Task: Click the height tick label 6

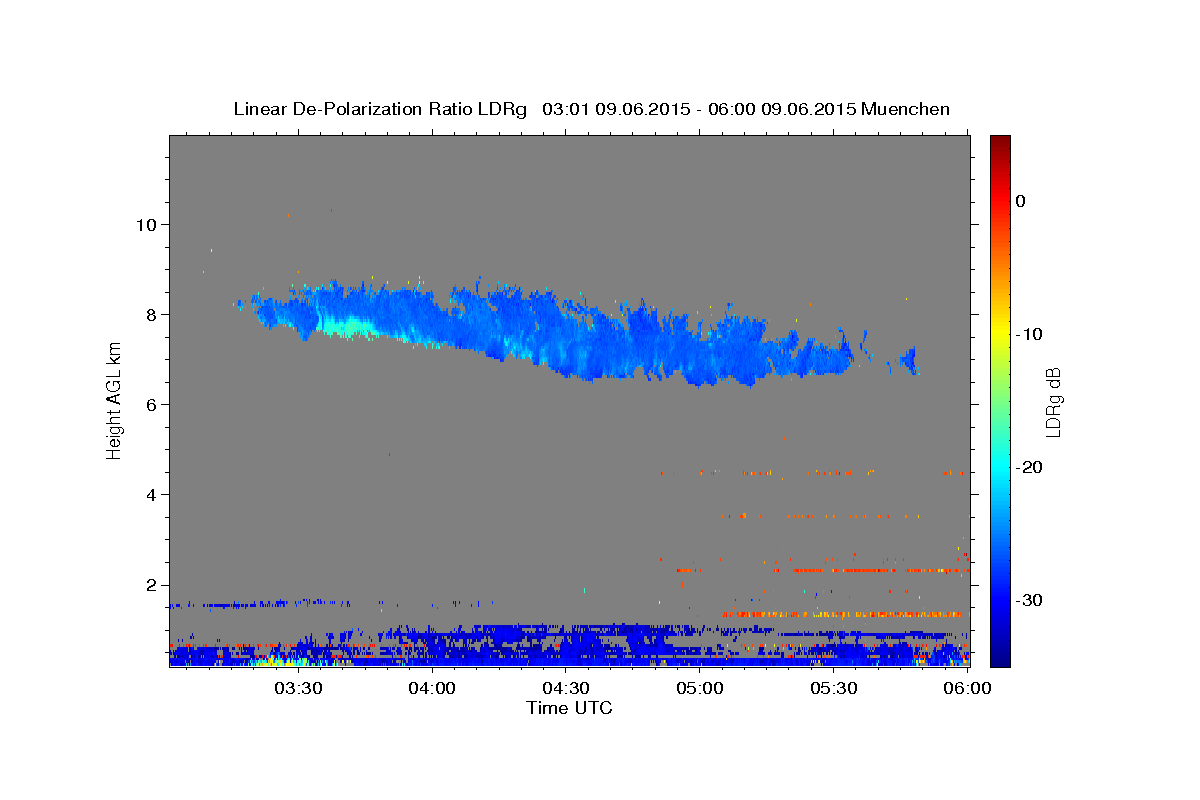Action: coord(150,404)
